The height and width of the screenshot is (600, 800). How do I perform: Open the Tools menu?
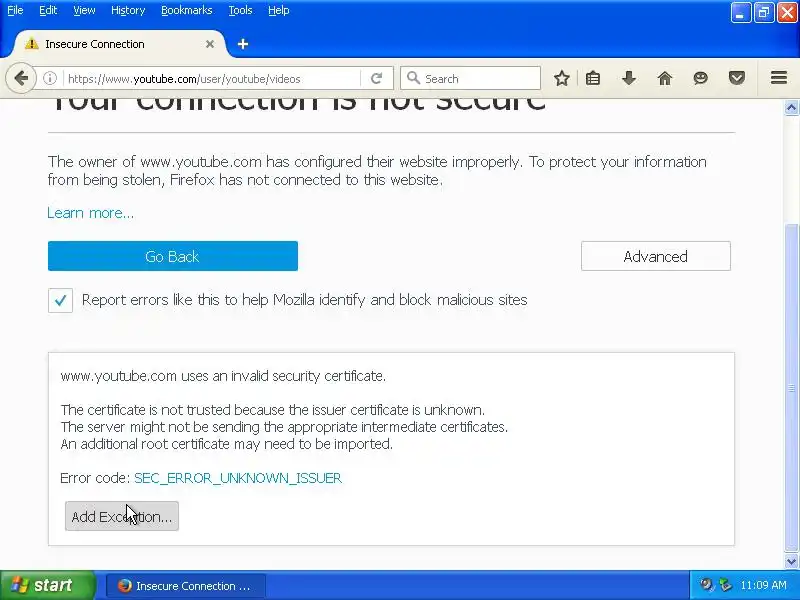[240, 10]
